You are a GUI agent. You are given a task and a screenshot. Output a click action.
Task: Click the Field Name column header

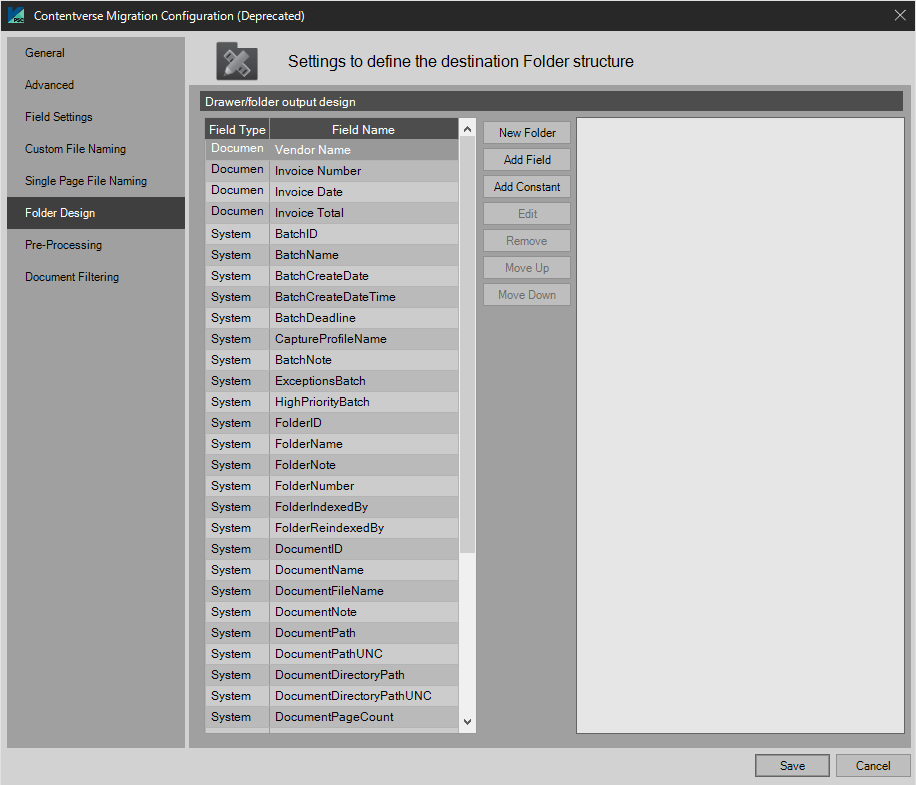[x=363, y=130]
